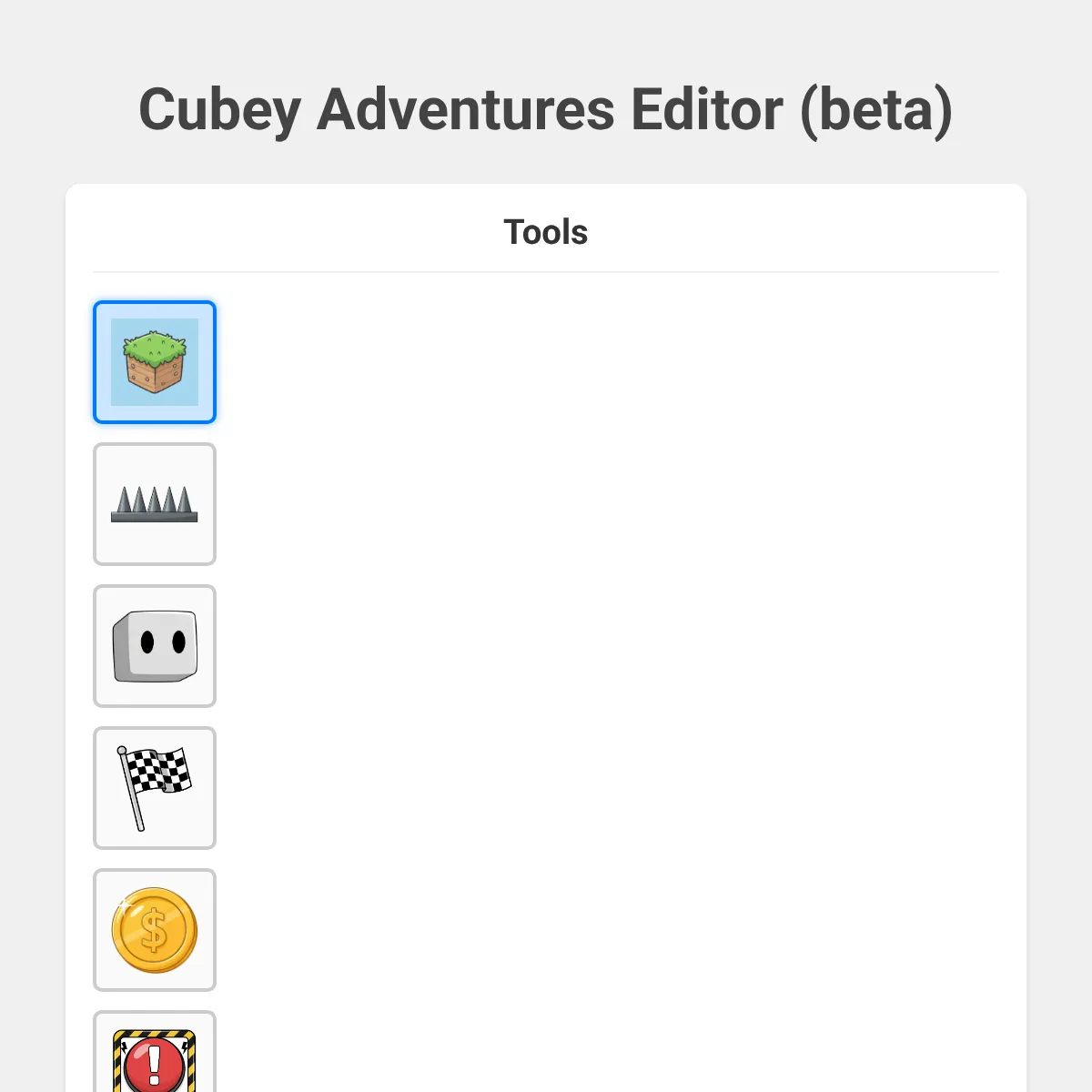This screenshot has width=1092, height=1092.
Task: Enable the player start placement button
Action: click(155, 646)
